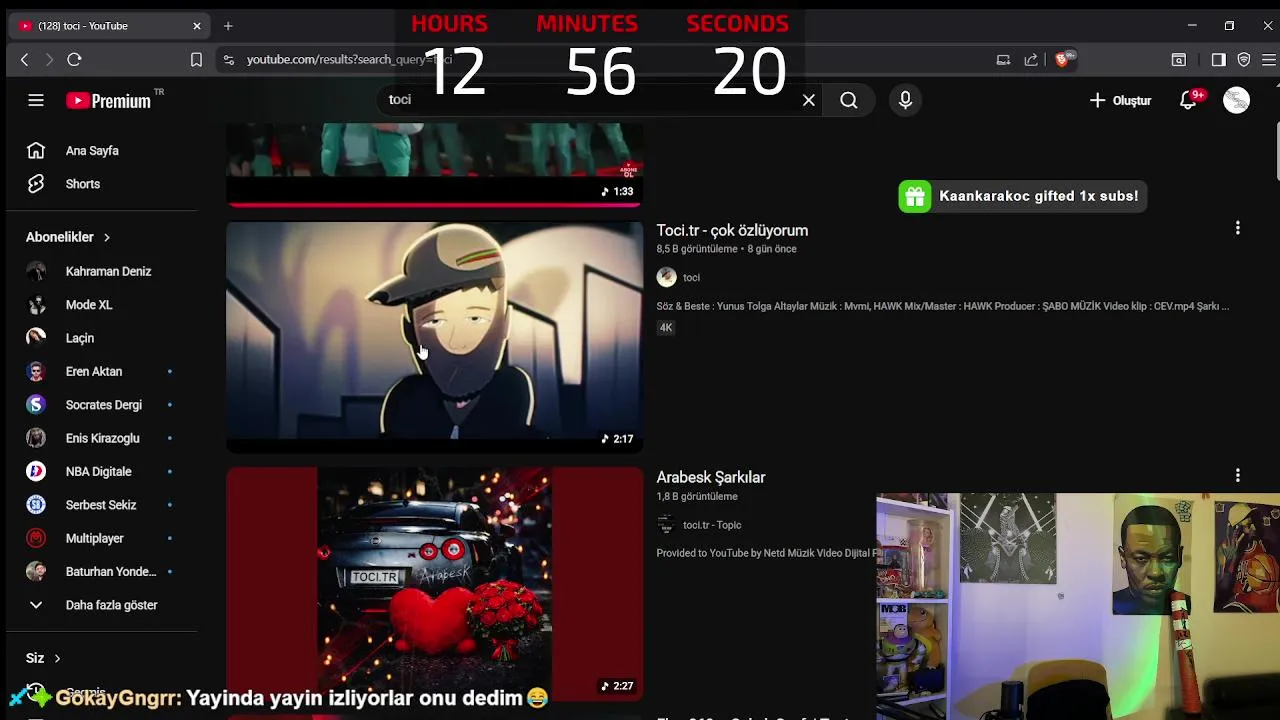Open Serbest Sekiz channel
Viewport: 1280px width, 720px height.
tap(102, 505)
